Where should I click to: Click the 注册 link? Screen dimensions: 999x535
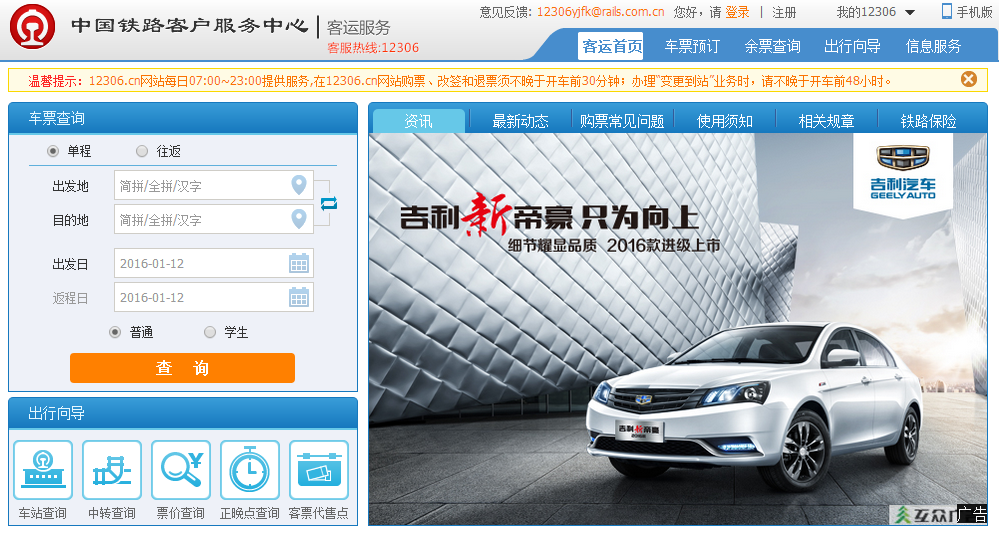point(784,12)
